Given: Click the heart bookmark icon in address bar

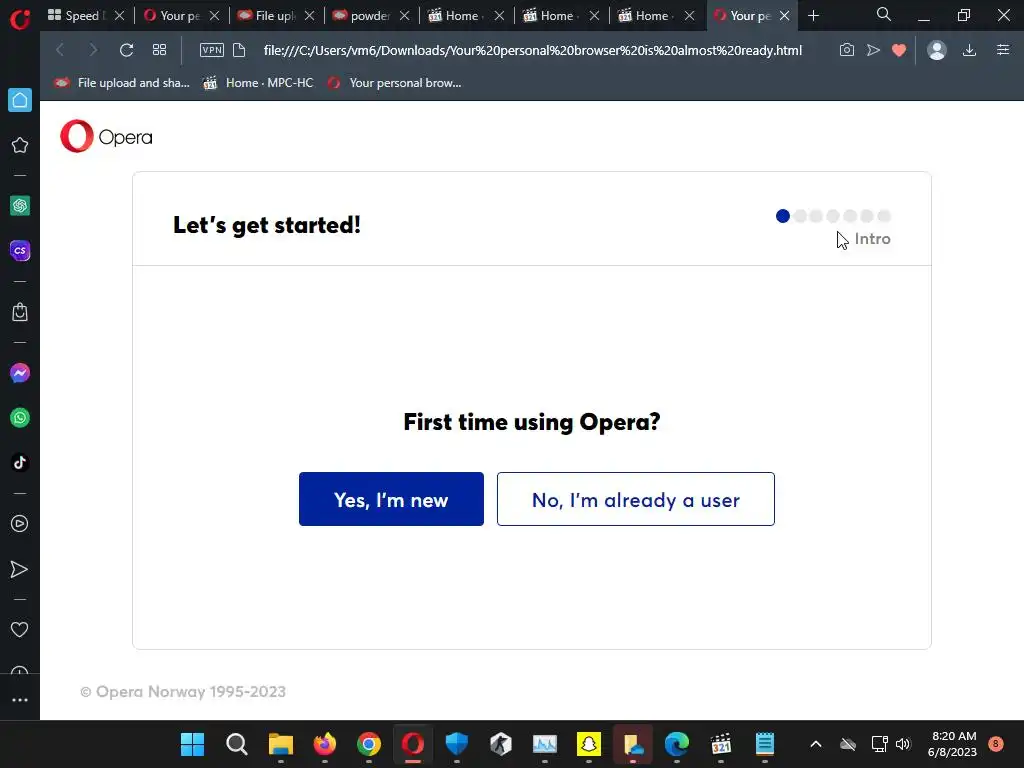Looking at the screenshot, I should point(899,50).
